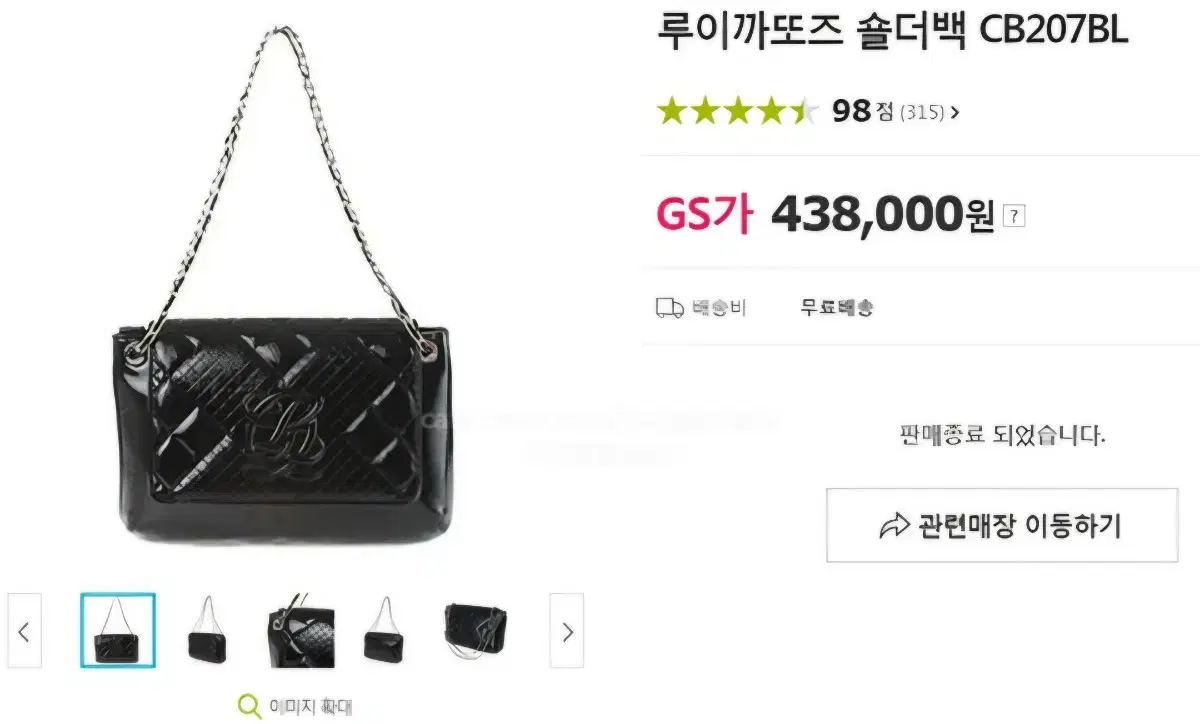Select the third close-up bag thumbnail
Image resolution: width=1200 pixels, height=724 pixels.
[299, 631]
